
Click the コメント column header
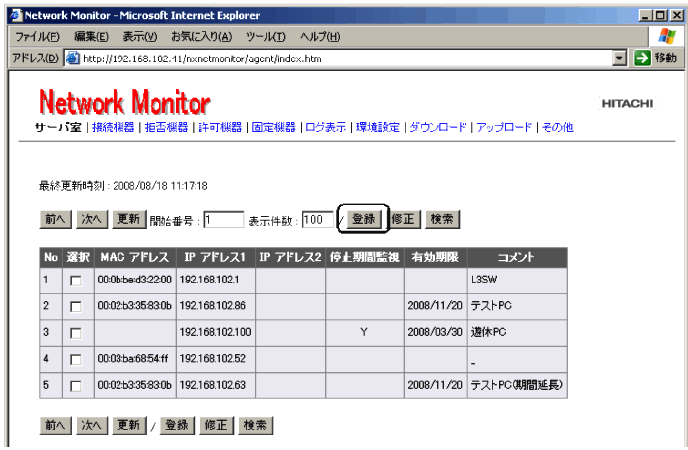click(517, 257)
